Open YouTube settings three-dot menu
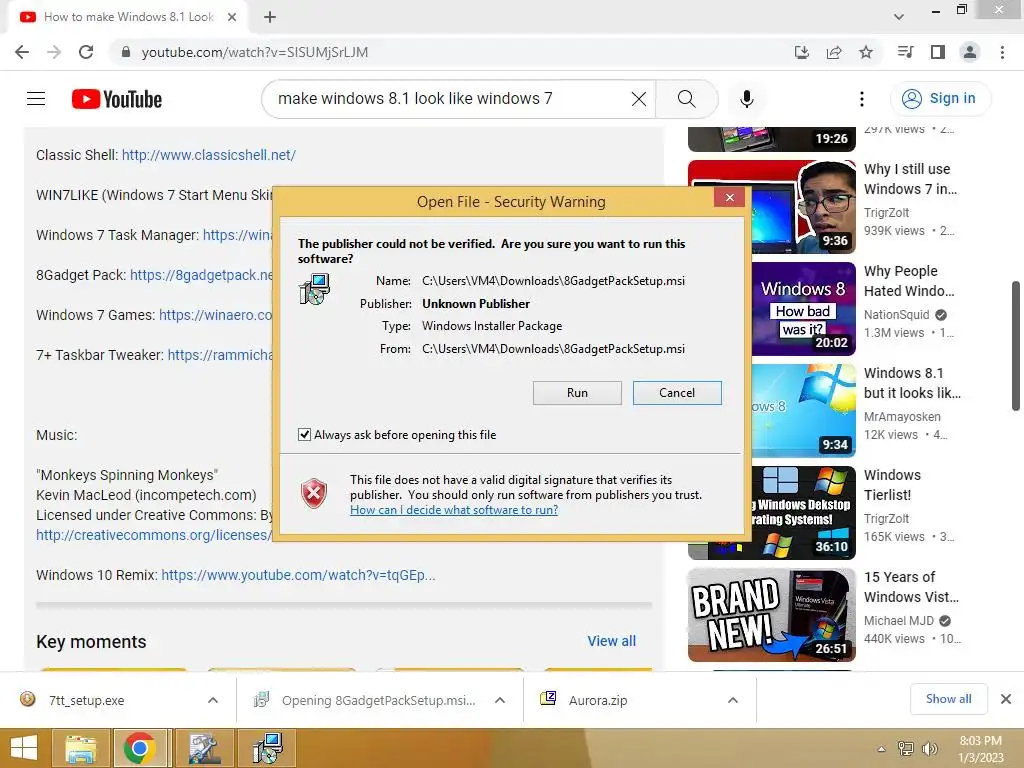1024x768 pixels. pyautogui.click(x=861, y=99)
